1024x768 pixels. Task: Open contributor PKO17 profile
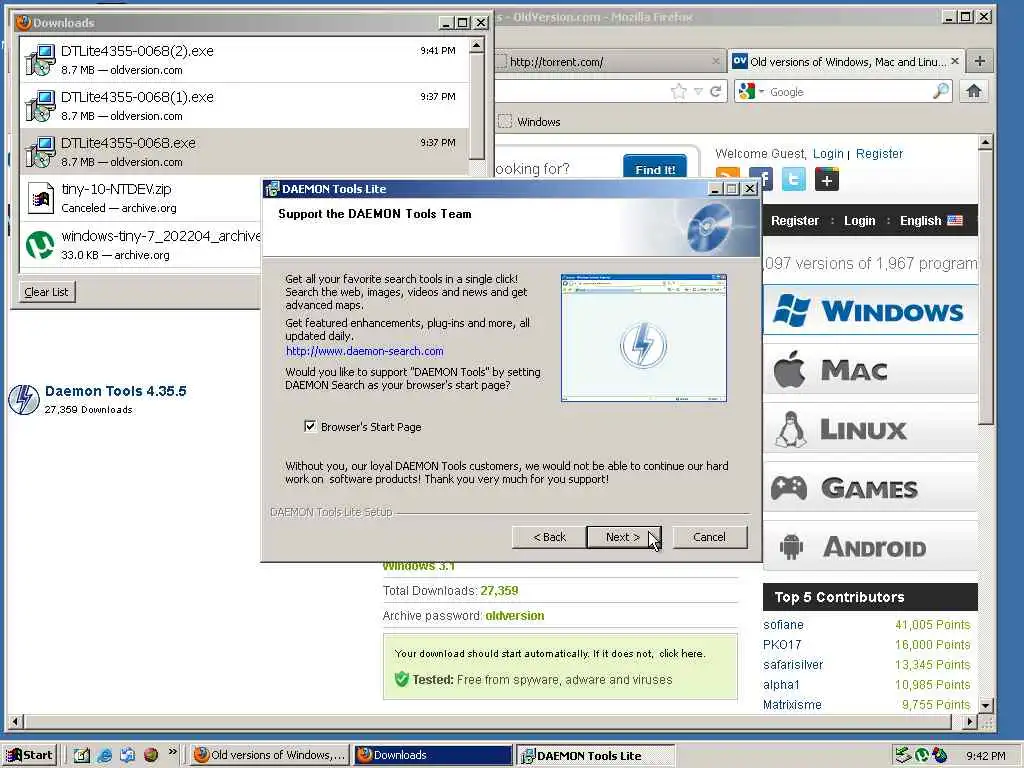coord(782,645)
